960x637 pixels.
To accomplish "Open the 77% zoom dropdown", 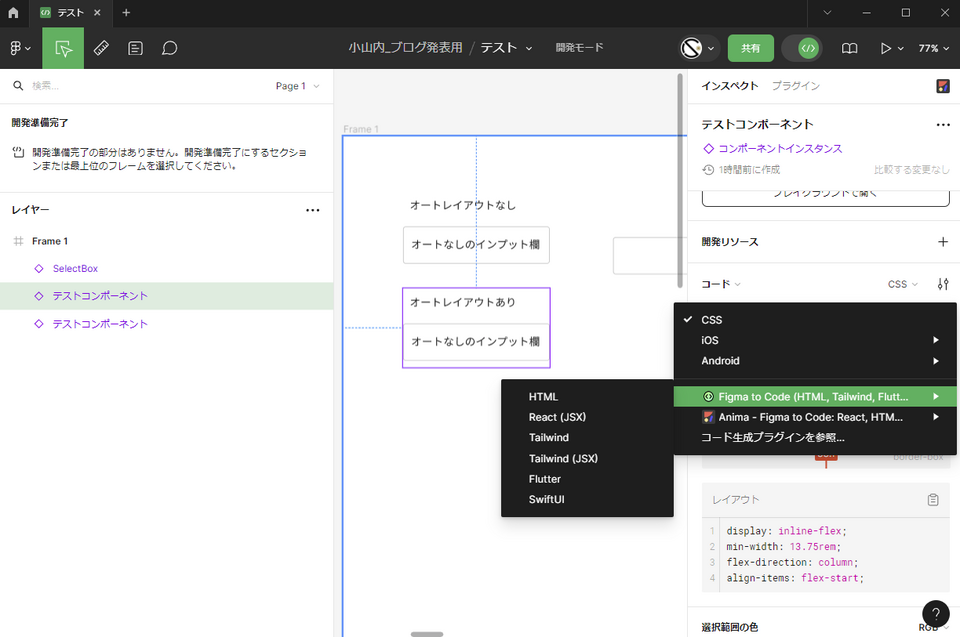I will (x=933, y=48).
